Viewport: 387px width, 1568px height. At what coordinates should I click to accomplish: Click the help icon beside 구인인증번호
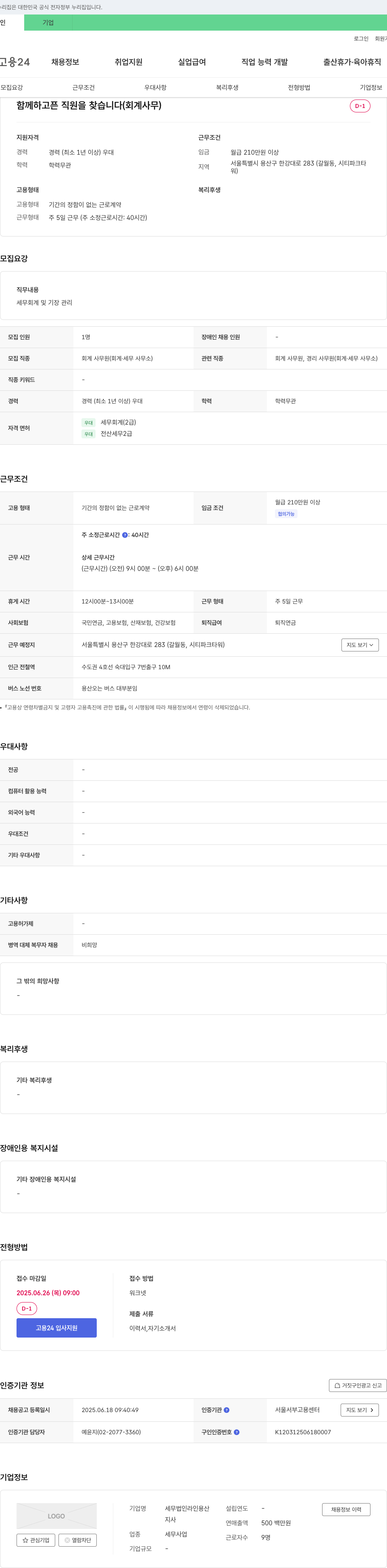pos(237,1432)
